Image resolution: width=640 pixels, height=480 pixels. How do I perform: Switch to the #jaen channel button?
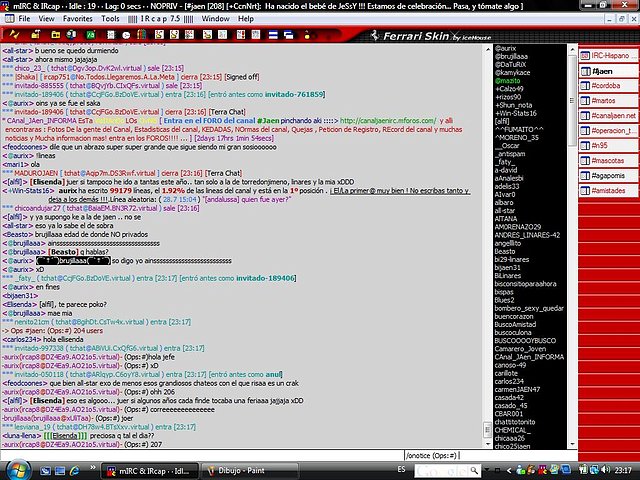(x=608, y=71)
